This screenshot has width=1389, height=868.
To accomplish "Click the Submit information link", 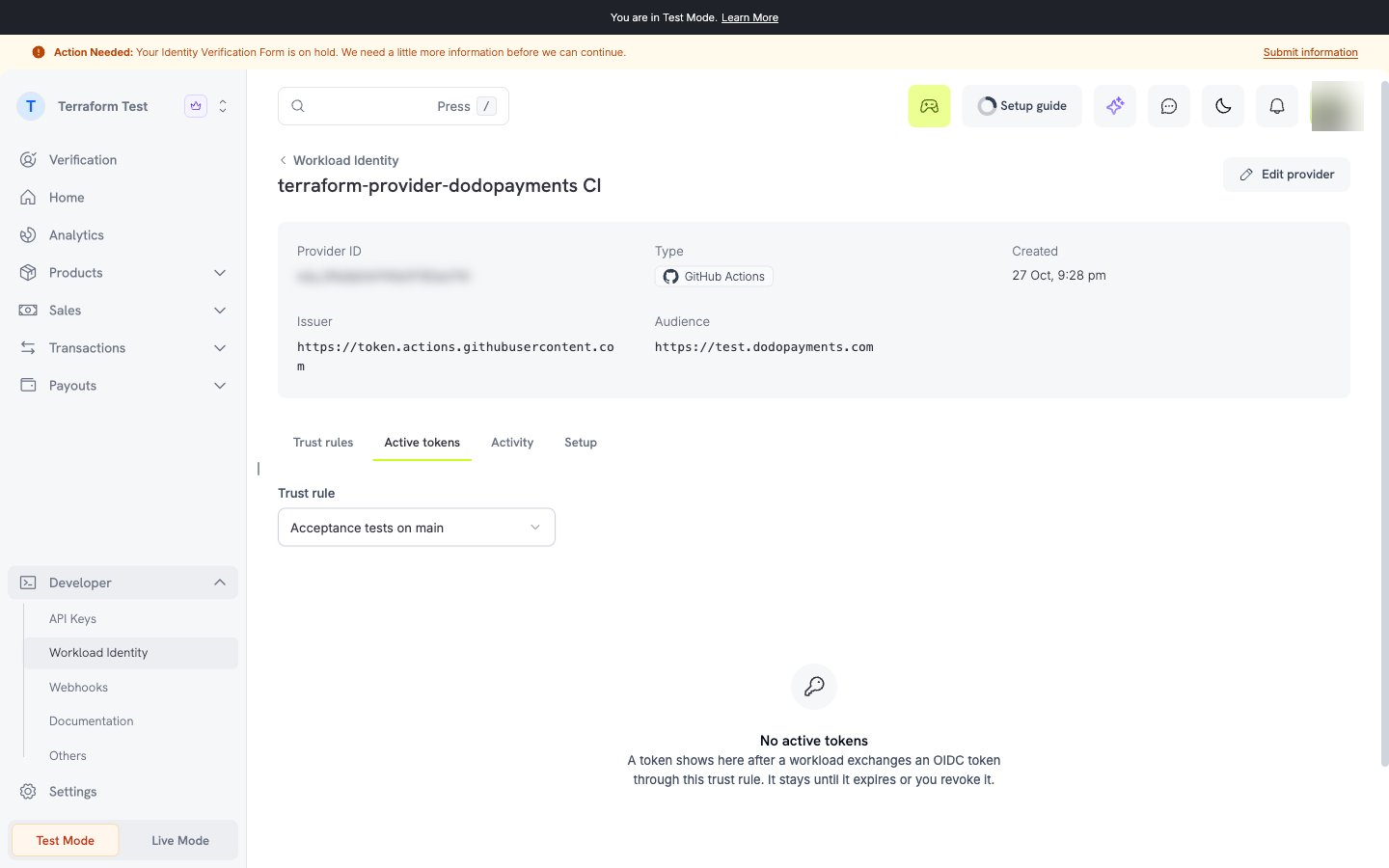I will 1311,52.
